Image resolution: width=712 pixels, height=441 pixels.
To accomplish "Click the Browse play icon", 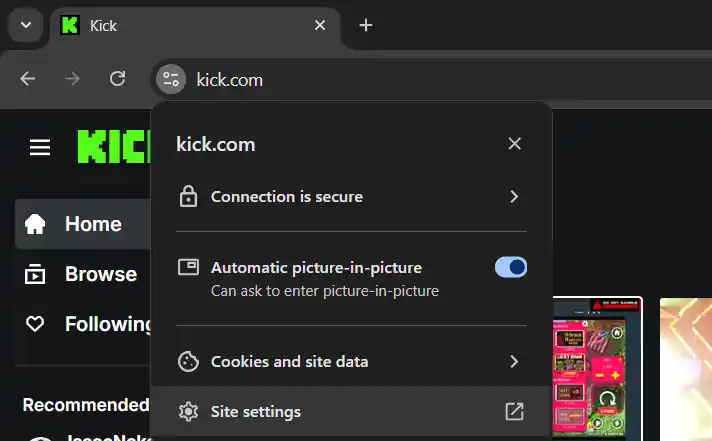I will pyautogui.click(x=35, y=274).
